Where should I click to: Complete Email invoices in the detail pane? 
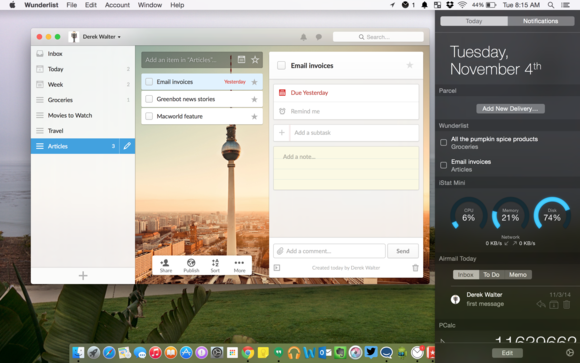(x=281, y=65)
